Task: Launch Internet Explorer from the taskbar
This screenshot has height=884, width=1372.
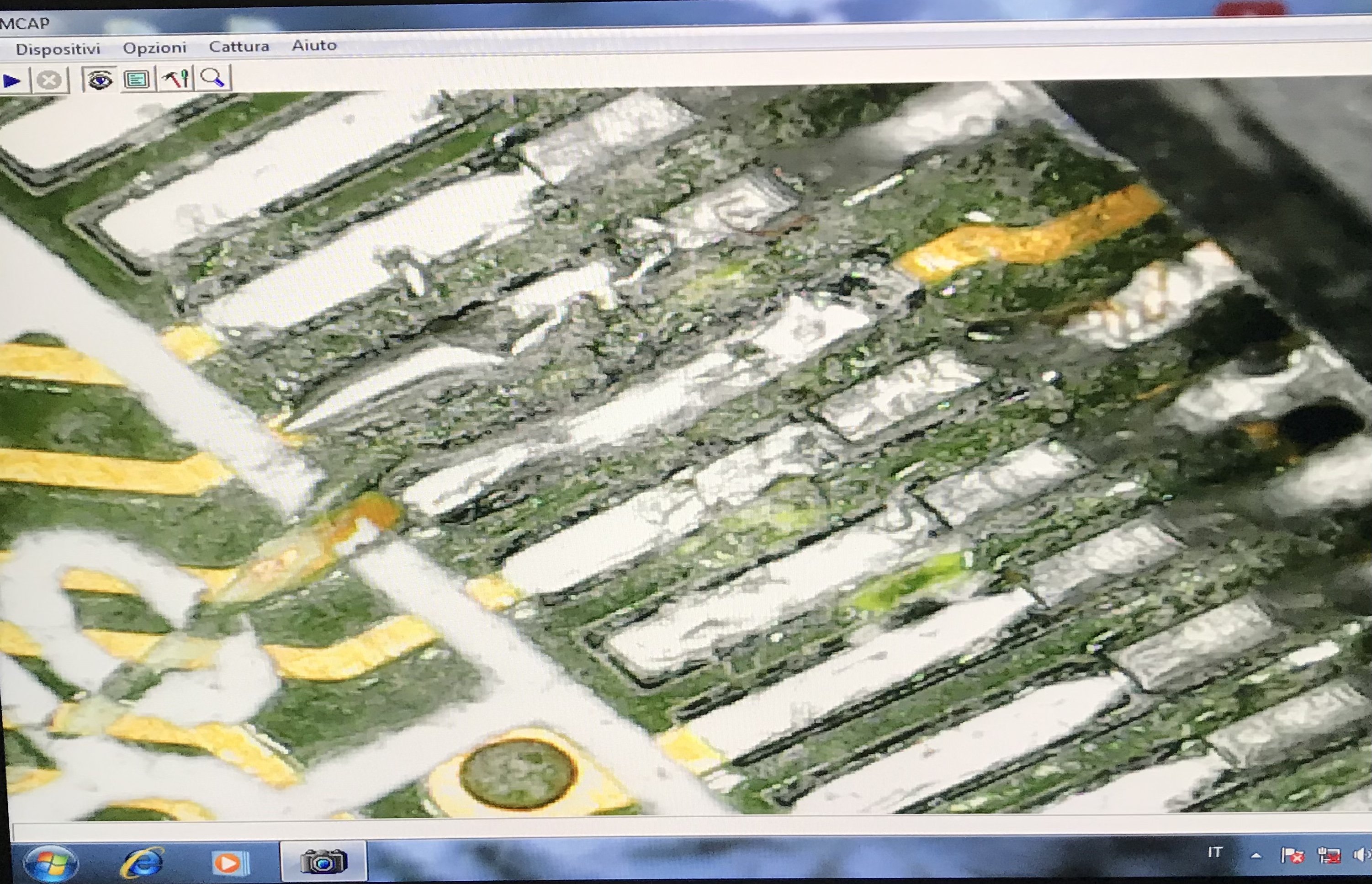Action: (142, 862)
